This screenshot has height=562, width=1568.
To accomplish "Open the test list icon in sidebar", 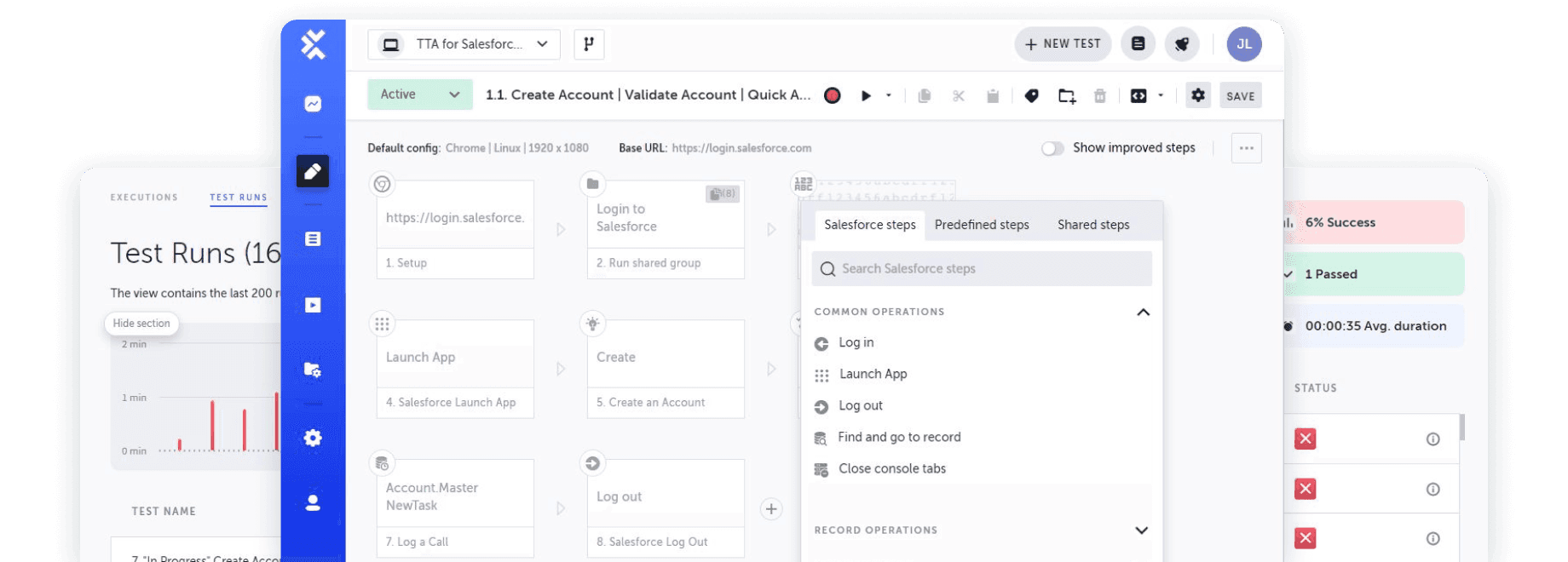I will (x=313, y=239).
